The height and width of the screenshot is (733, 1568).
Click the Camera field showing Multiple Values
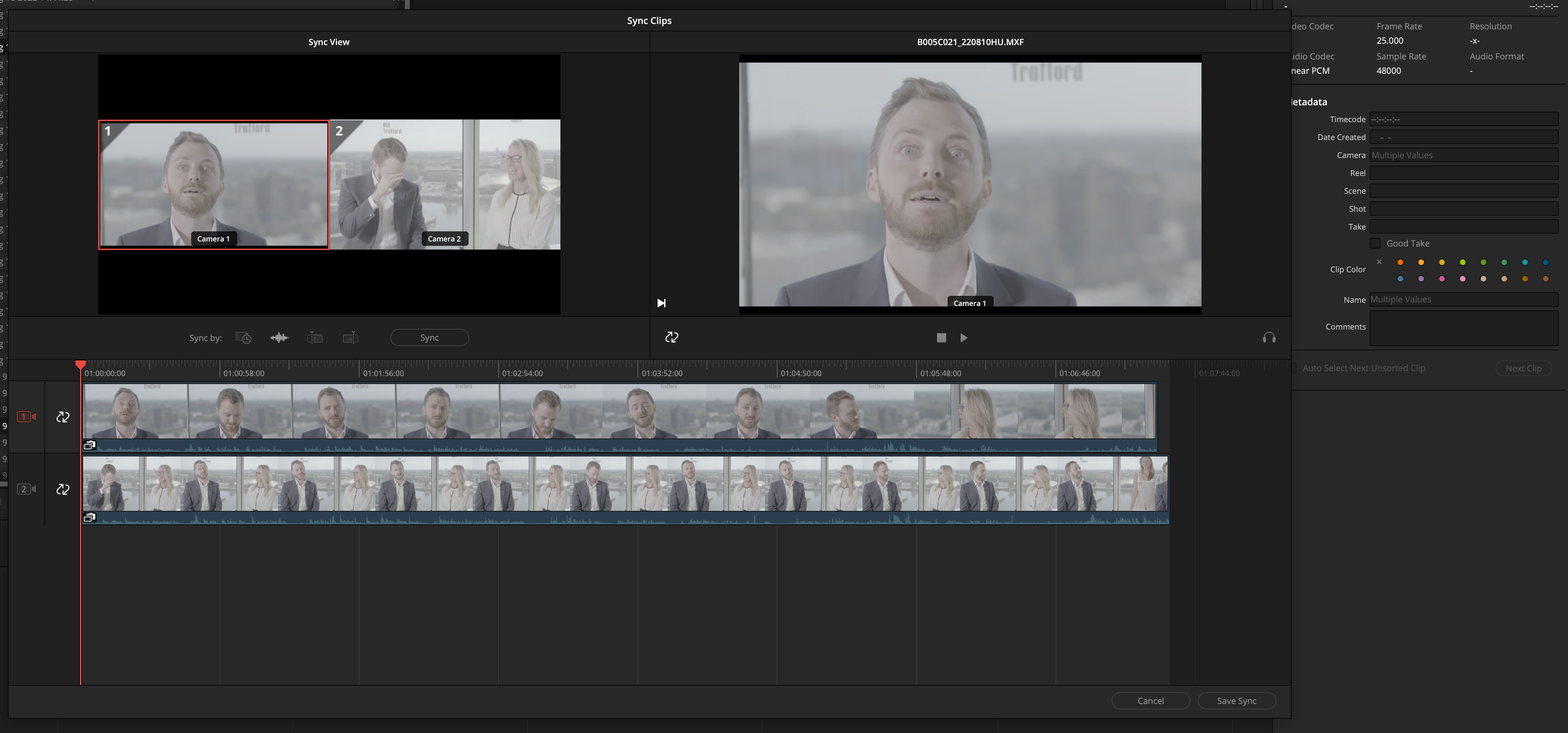(1463, 155)
